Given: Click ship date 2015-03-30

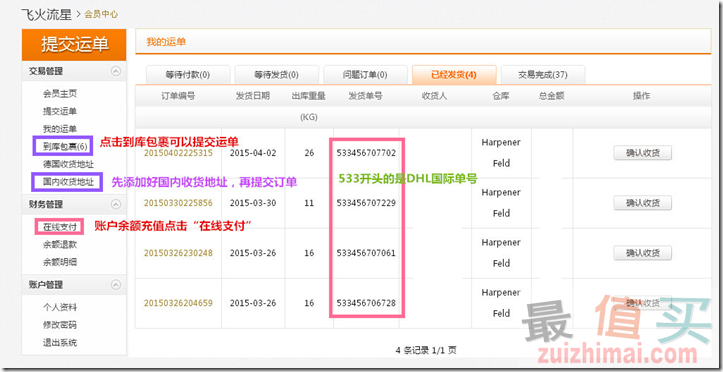Looking at the screenshot, I should (x=253, y=203).
